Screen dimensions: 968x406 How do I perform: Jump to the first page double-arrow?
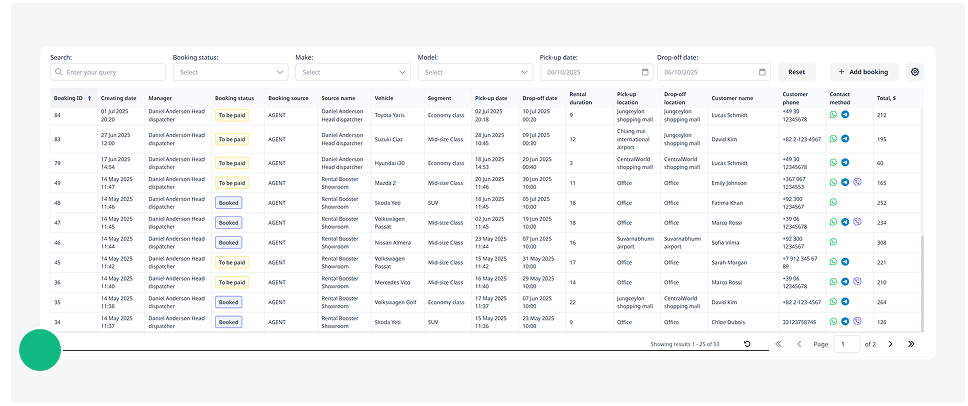[x=778, y=344]
